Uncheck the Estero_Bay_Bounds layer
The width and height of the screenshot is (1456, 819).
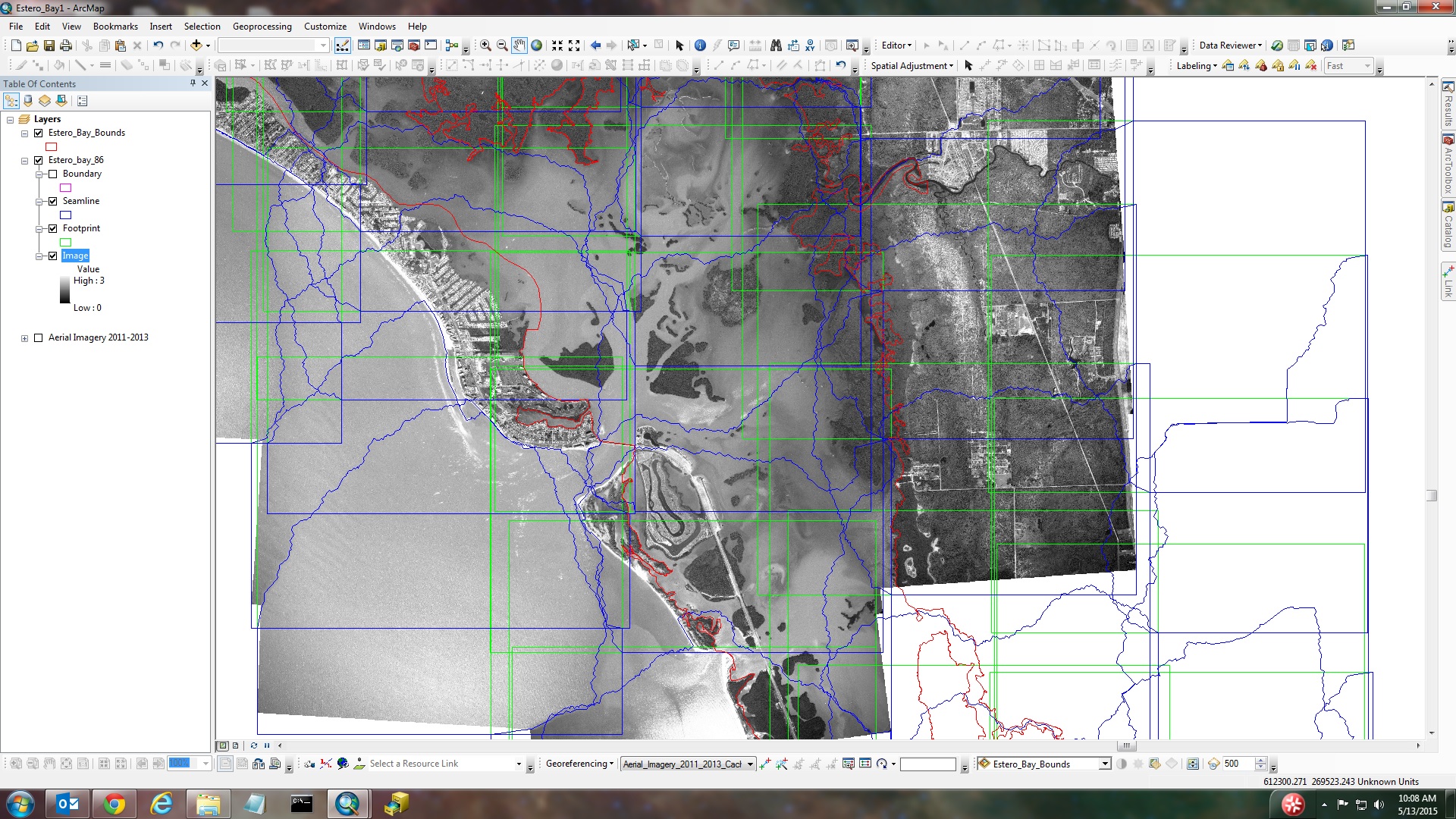pyautogui.click(x=39, y=133)
